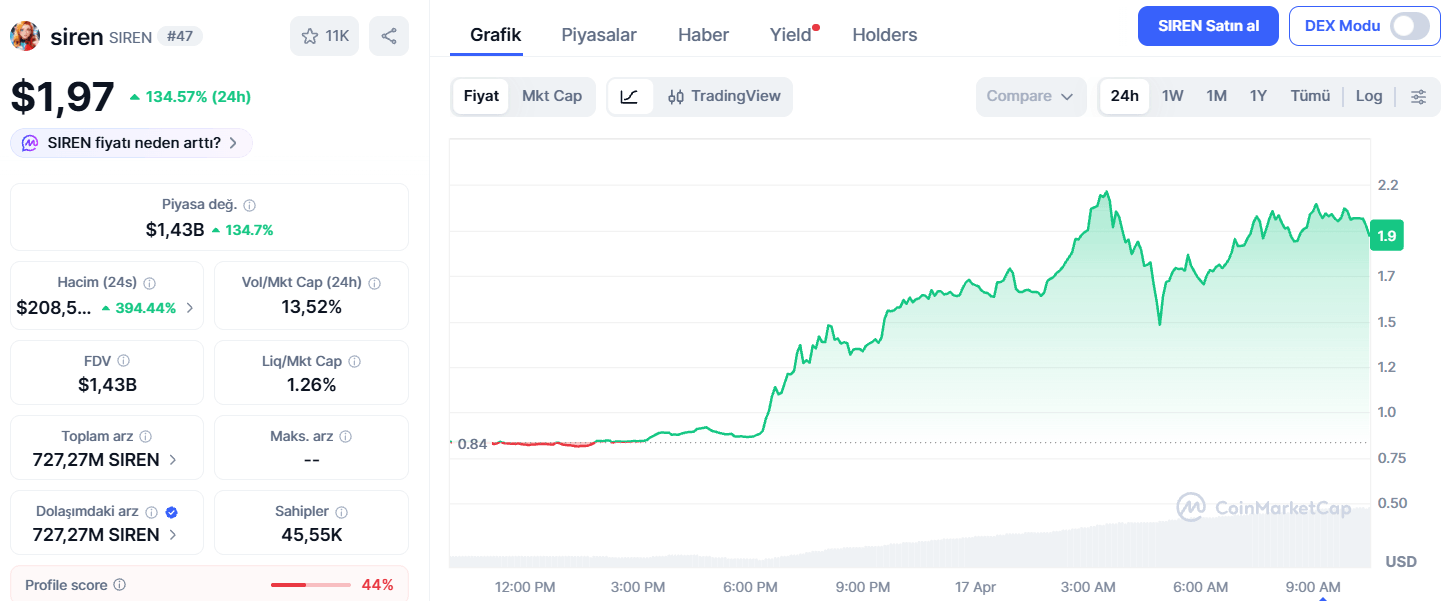
Task: Switch chart to Mkt Cap view
Action: pos(552,96)
